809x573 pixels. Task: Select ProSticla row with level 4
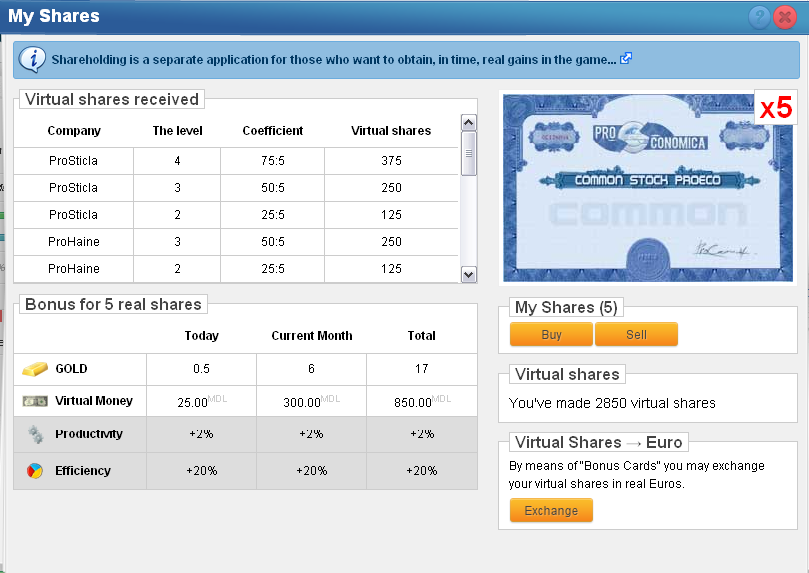click(236, 161)
